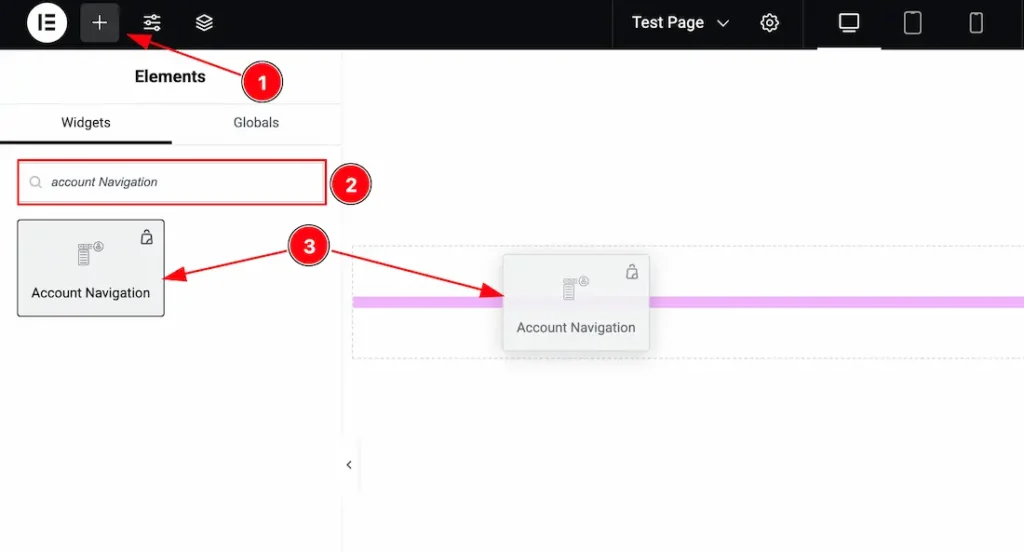1024x552 pixels.
Task: Click the widget search input field
Action: click(x=172, y=182)
